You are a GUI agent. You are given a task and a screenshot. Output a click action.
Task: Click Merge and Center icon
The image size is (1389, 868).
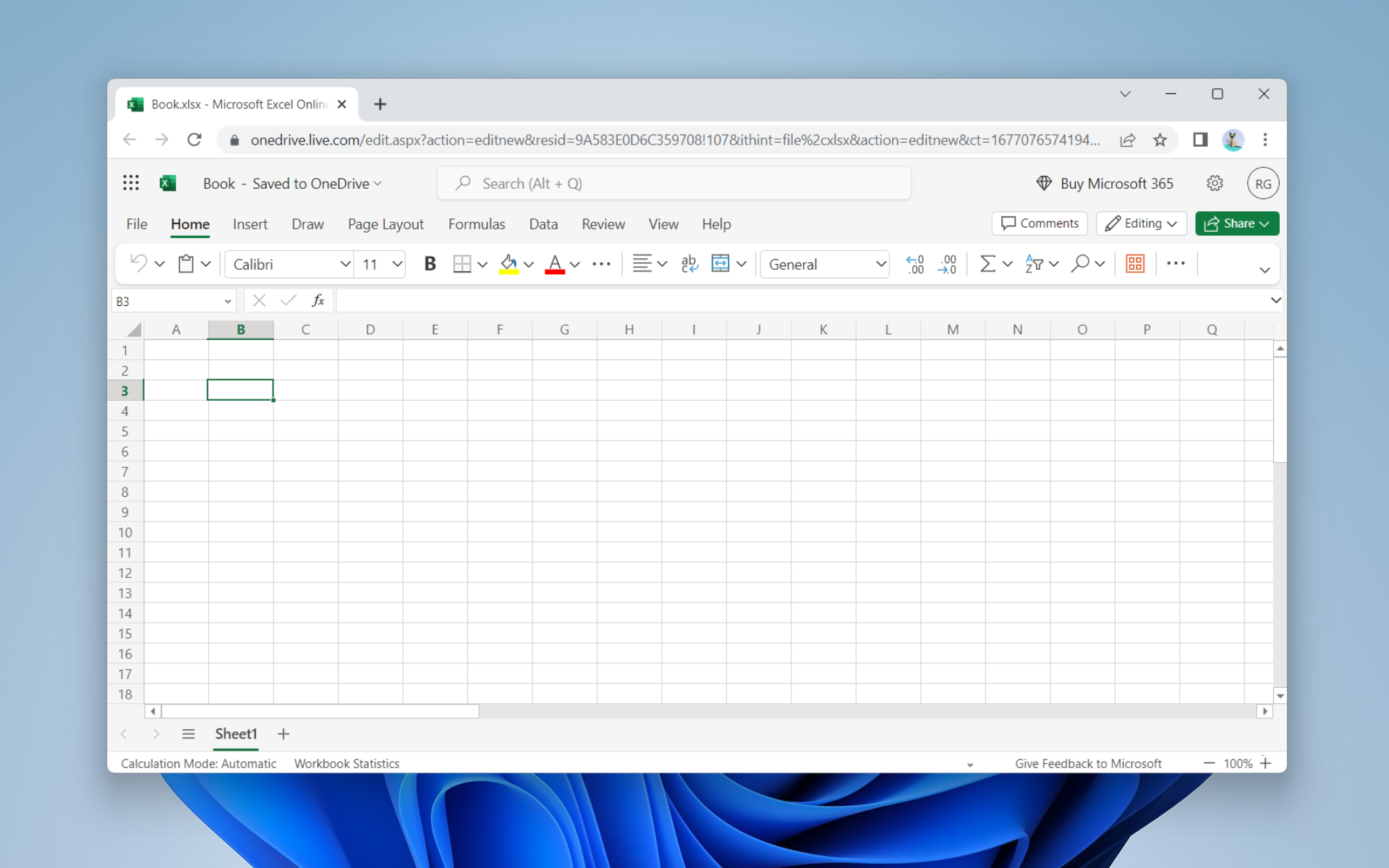point(721,264)
